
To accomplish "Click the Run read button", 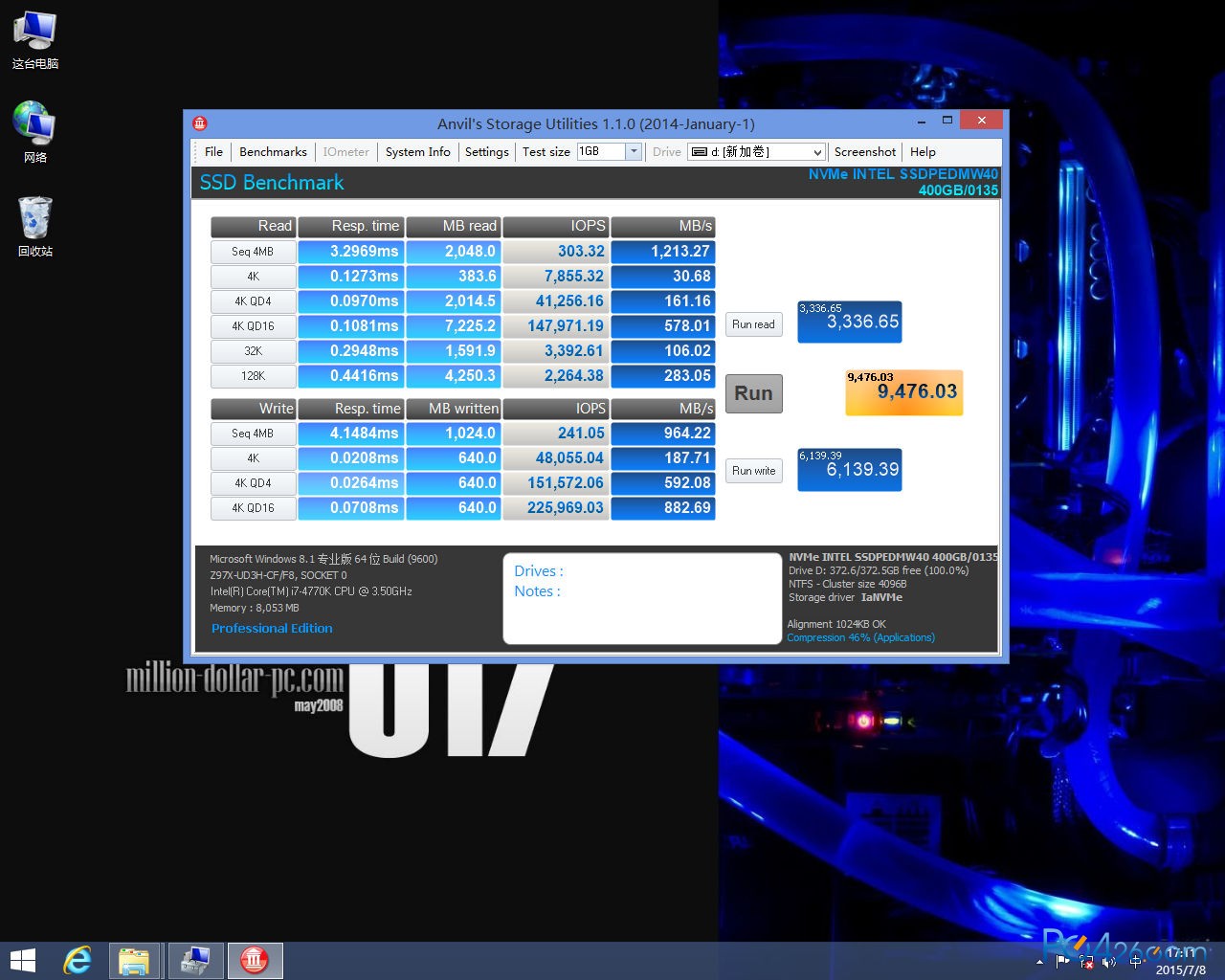I will 753,324.
